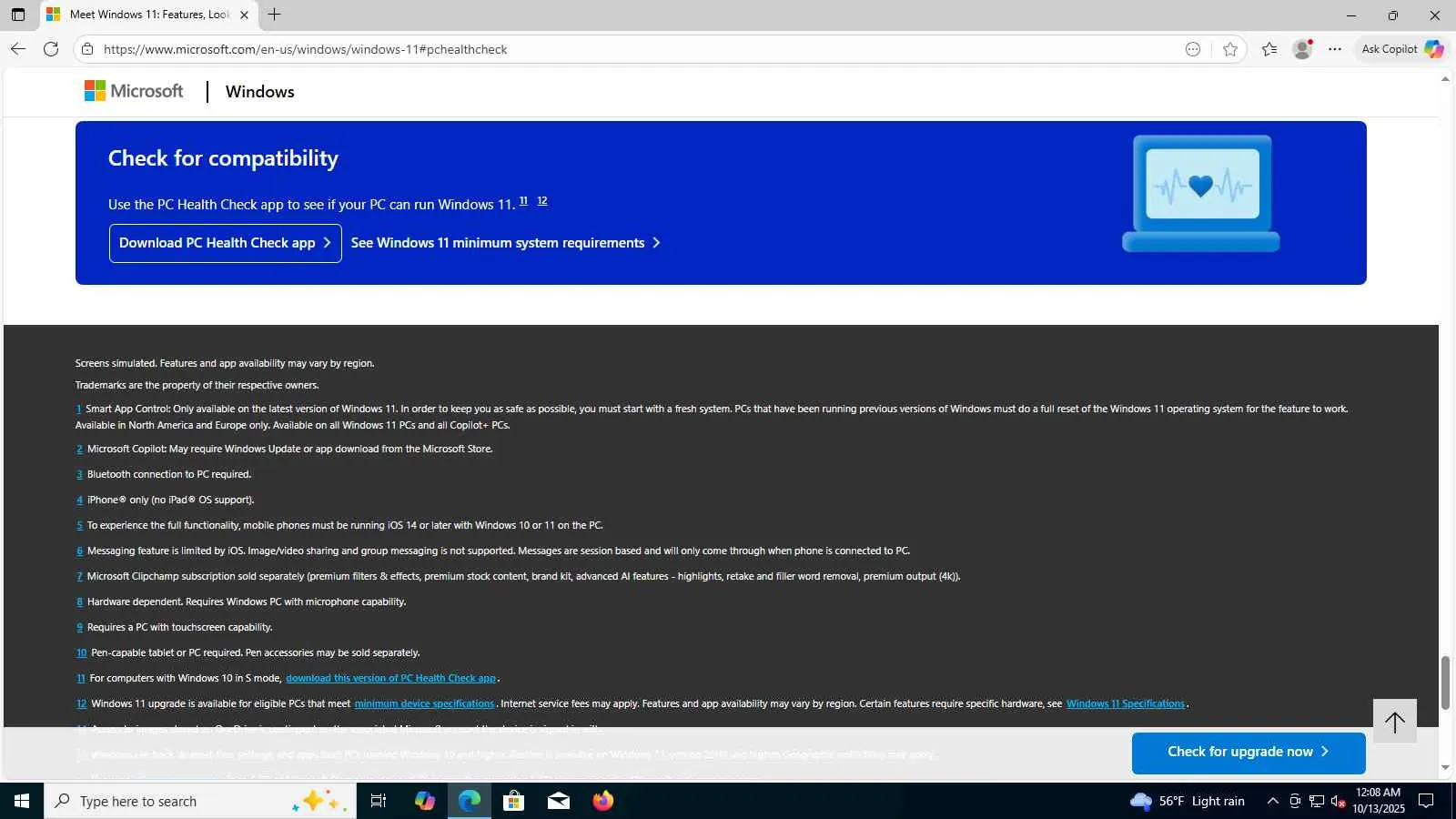Click the scrollbar down arrow

pyautogui.click(x=1445, y=767)
